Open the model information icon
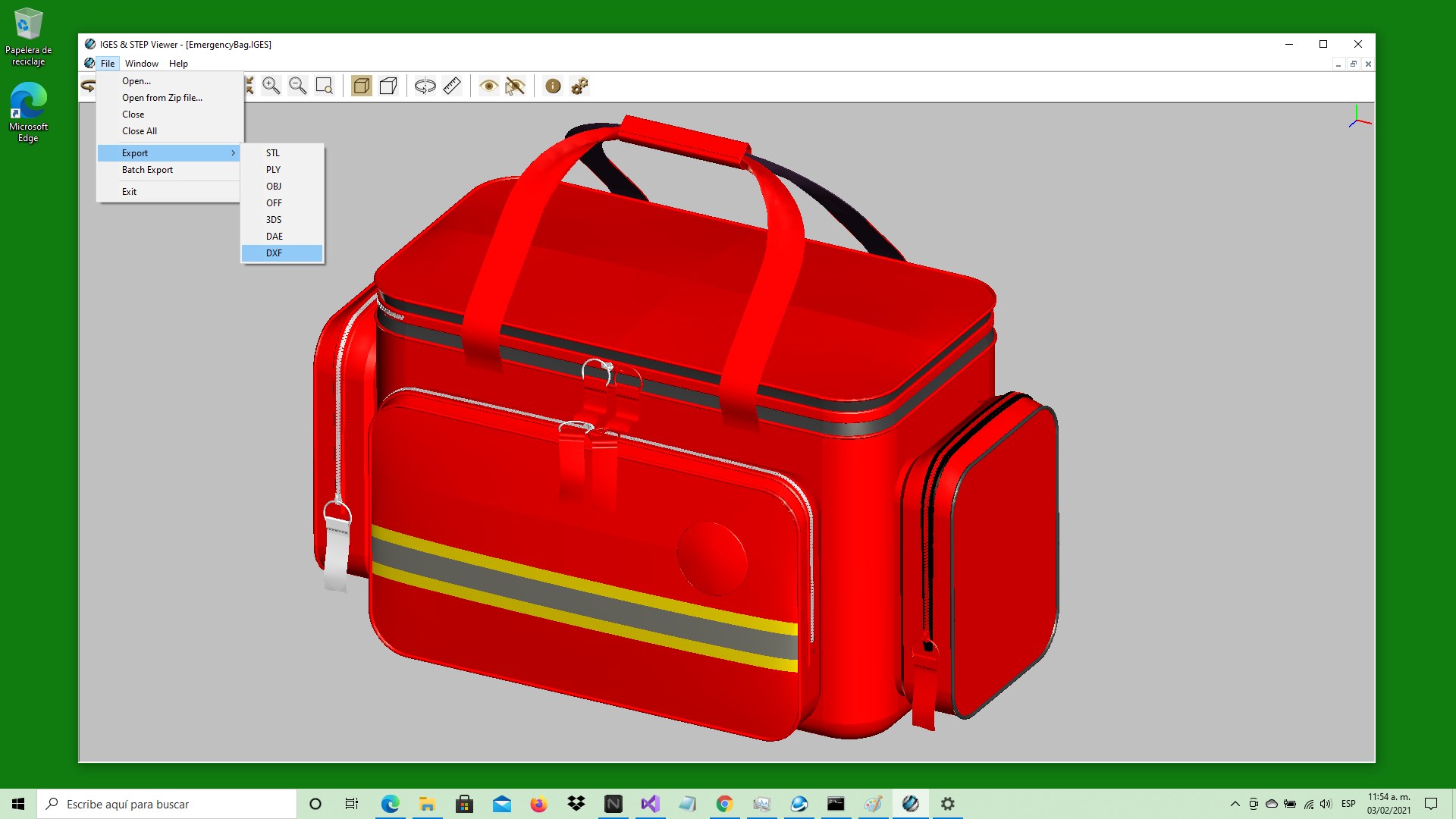The height and width of the screenshot is (819, 1456). point(553,86)
